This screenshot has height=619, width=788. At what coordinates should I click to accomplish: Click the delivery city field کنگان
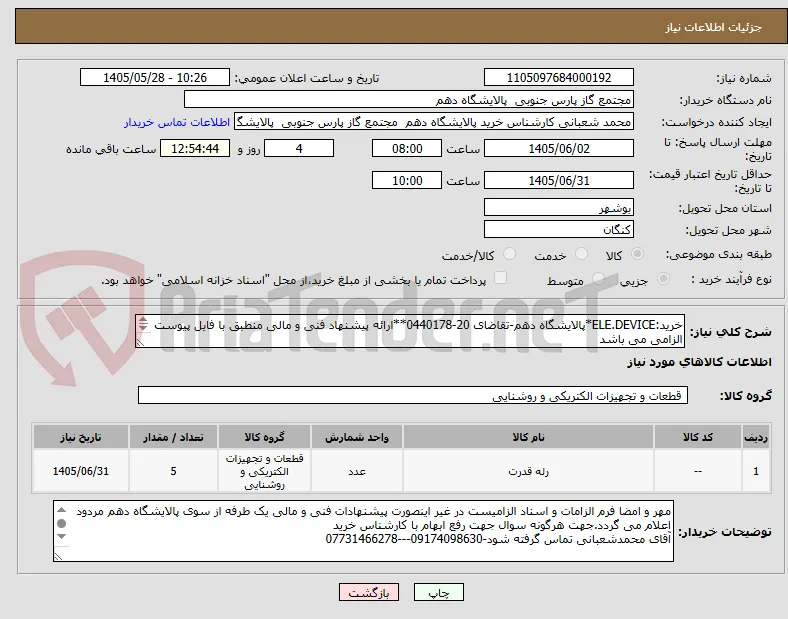[x=558, y=229]
